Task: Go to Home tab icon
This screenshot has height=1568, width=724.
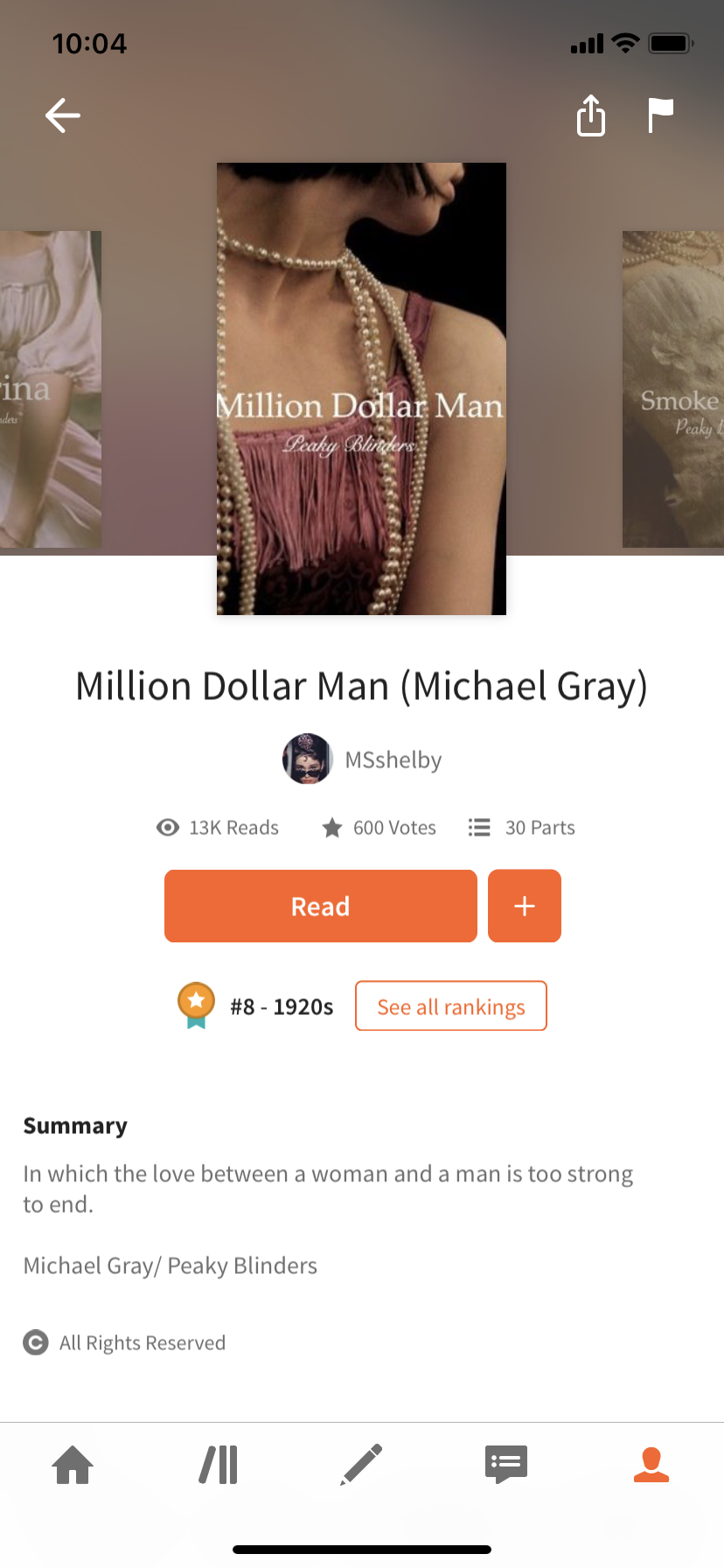Action: [x=73, y=1465]
